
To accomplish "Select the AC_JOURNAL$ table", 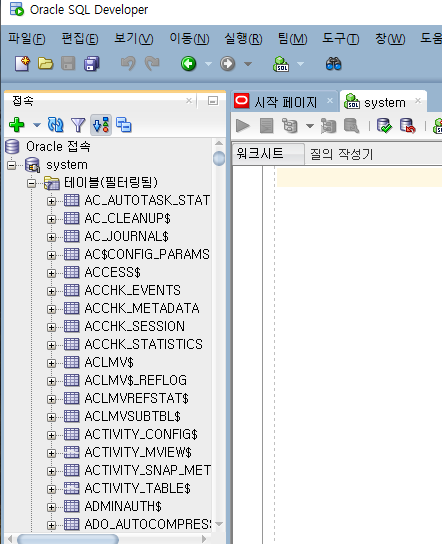I will click(126, 237).
